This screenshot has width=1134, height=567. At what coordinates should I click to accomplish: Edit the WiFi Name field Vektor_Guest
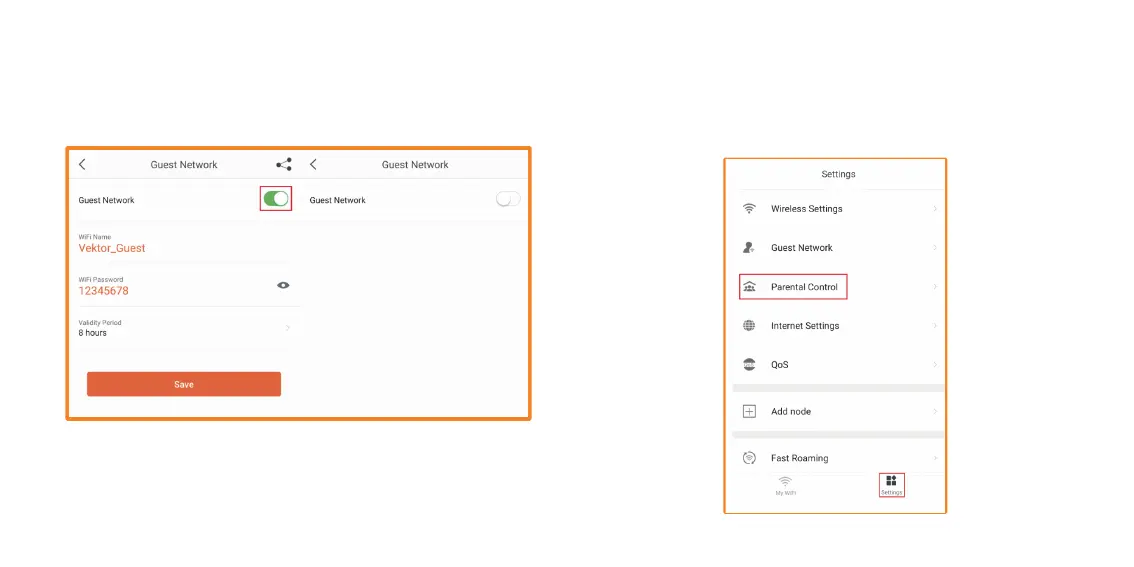[112, 248]
